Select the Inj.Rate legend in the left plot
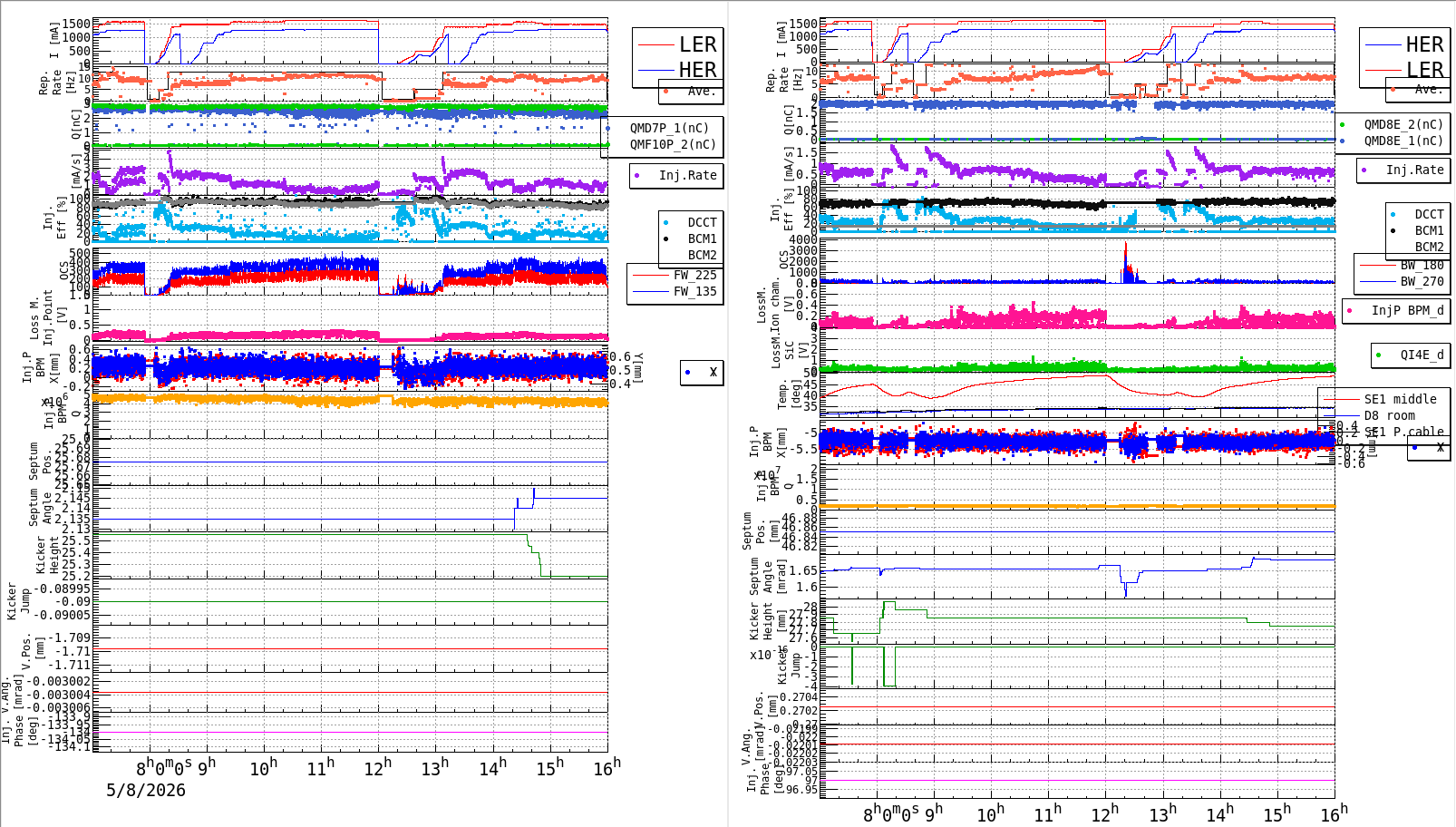Screen dimensions: 1456x827 click(688, 175)
